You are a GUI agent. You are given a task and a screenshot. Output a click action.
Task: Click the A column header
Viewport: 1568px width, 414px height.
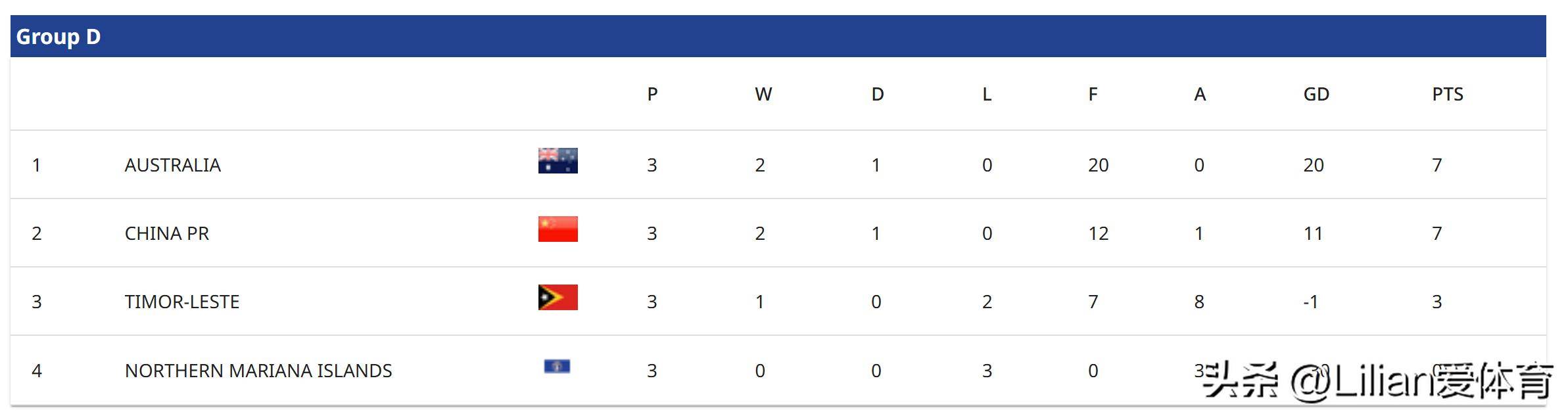(1200, 95)
